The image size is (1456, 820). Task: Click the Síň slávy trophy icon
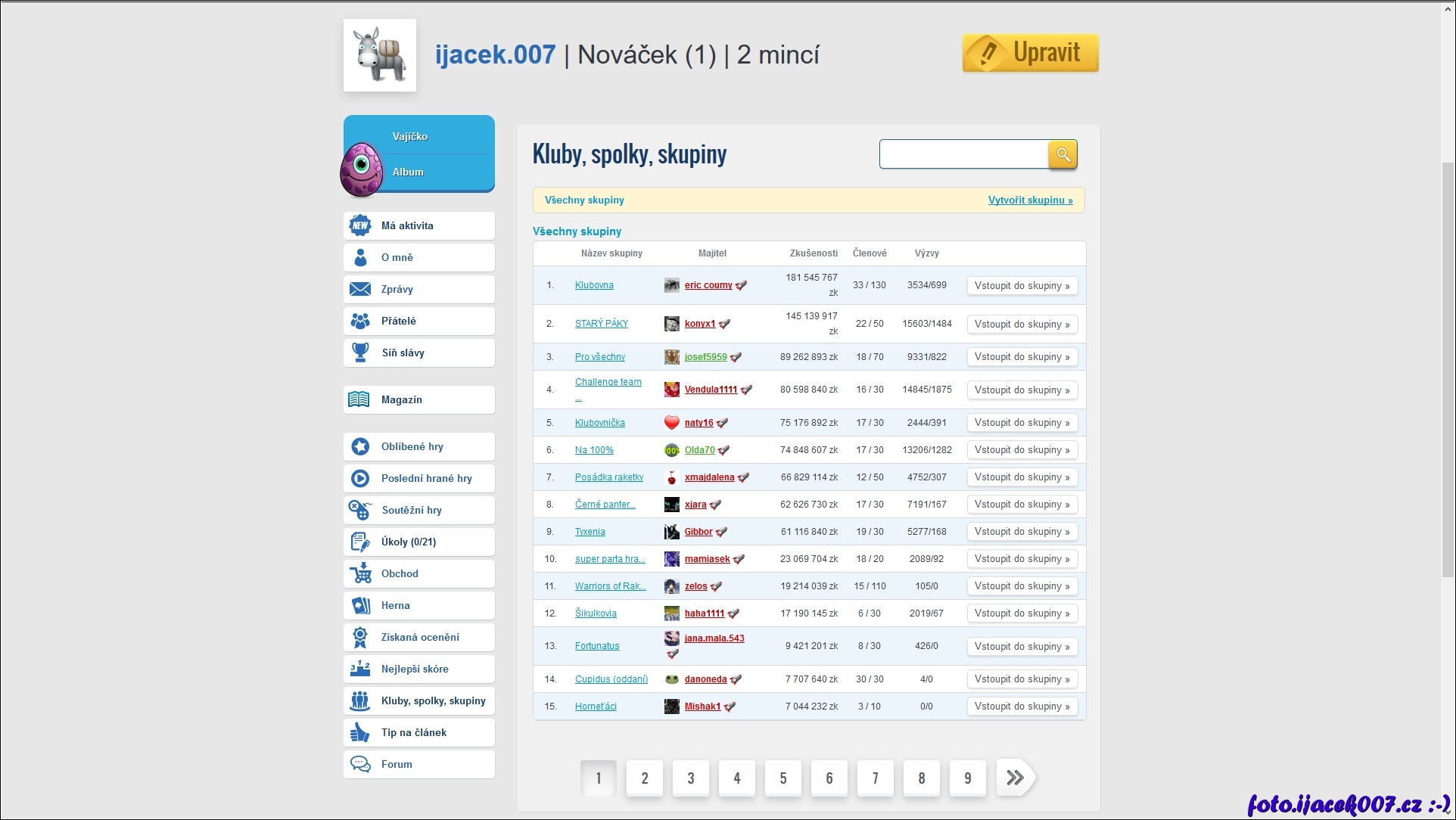(360, 353)
